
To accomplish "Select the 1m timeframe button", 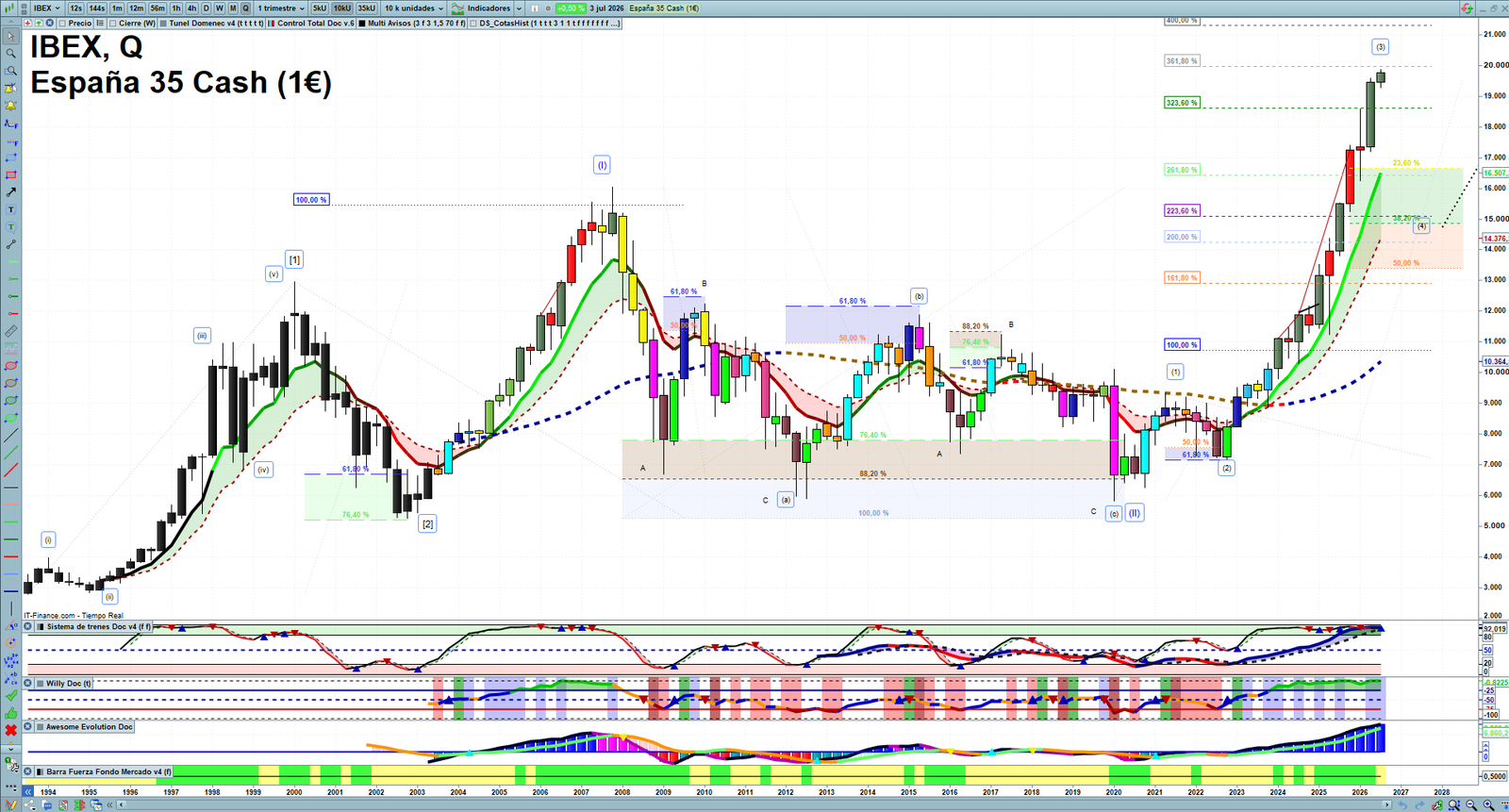I will tap(117, 8).
